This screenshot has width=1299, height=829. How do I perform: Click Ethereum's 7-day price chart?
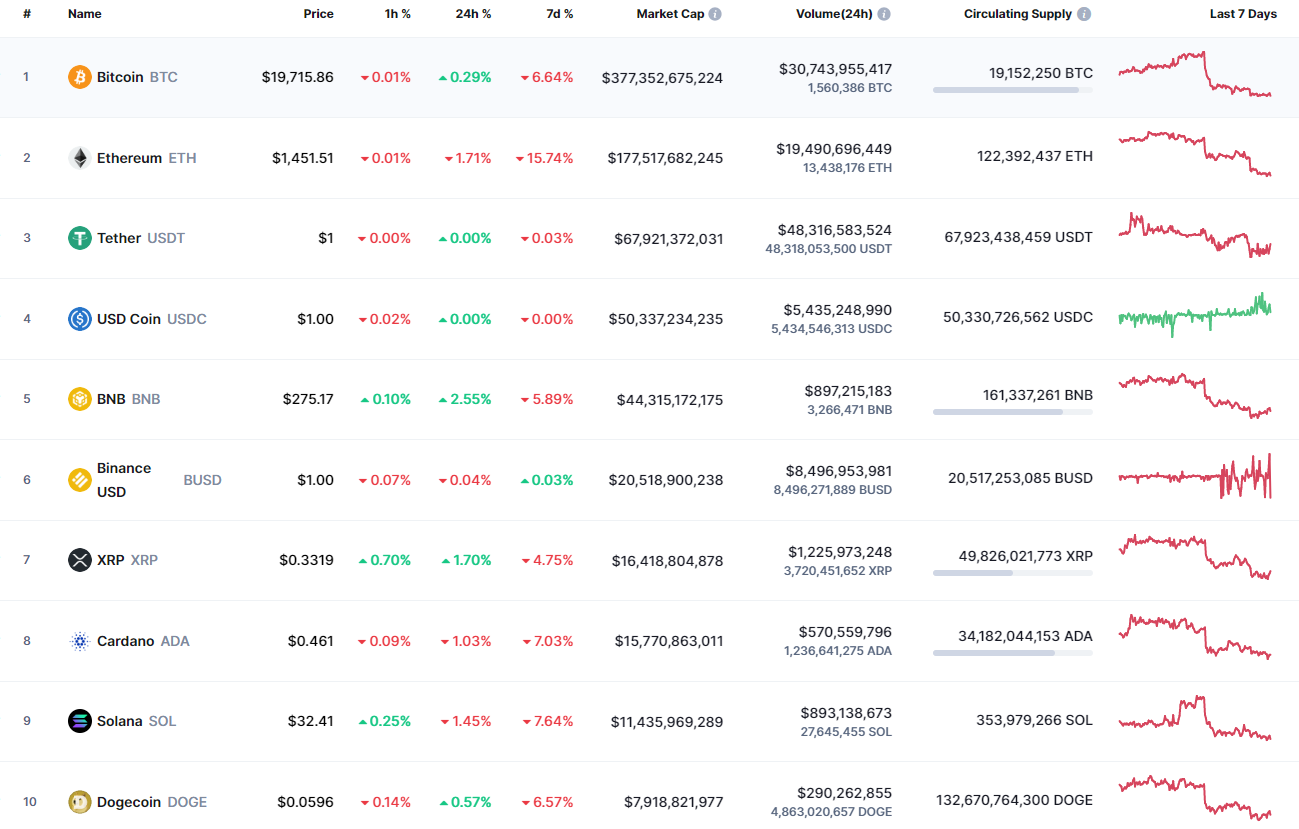1195,157
